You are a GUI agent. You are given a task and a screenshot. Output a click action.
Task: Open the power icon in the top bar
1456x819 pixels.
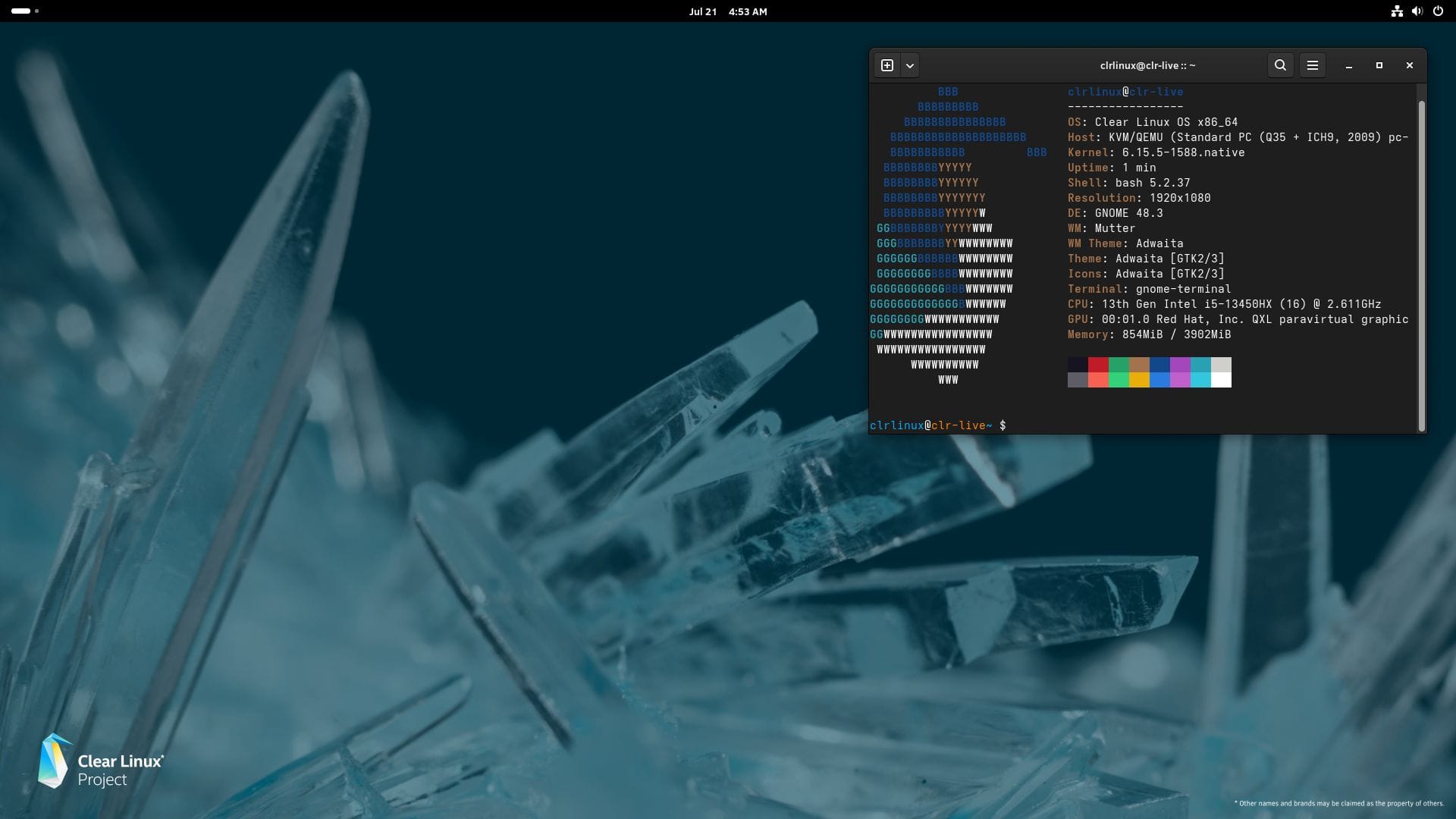coord(1437,11)
